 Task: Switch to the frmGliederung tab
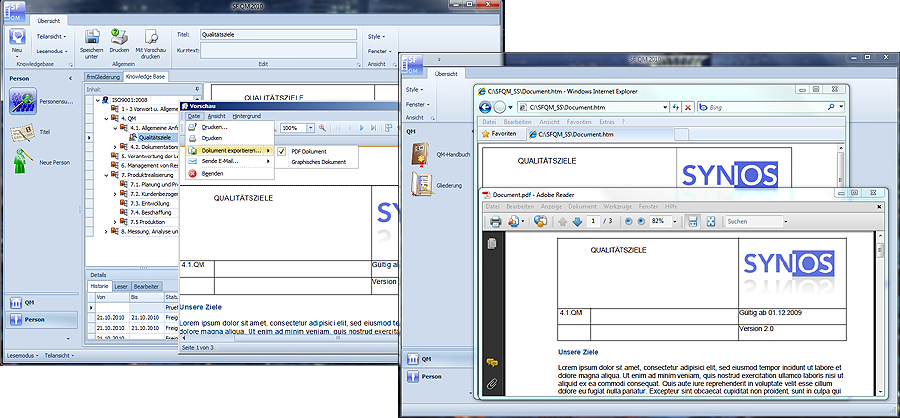103,76
